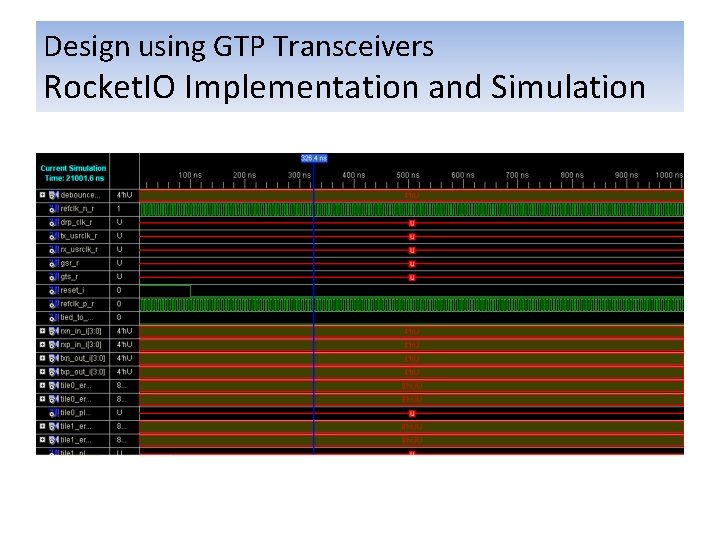Viewport: 720px width, 540px height.
Task: Click the rxn_in_i[3:0] bus icon
Action: point(54,331)
